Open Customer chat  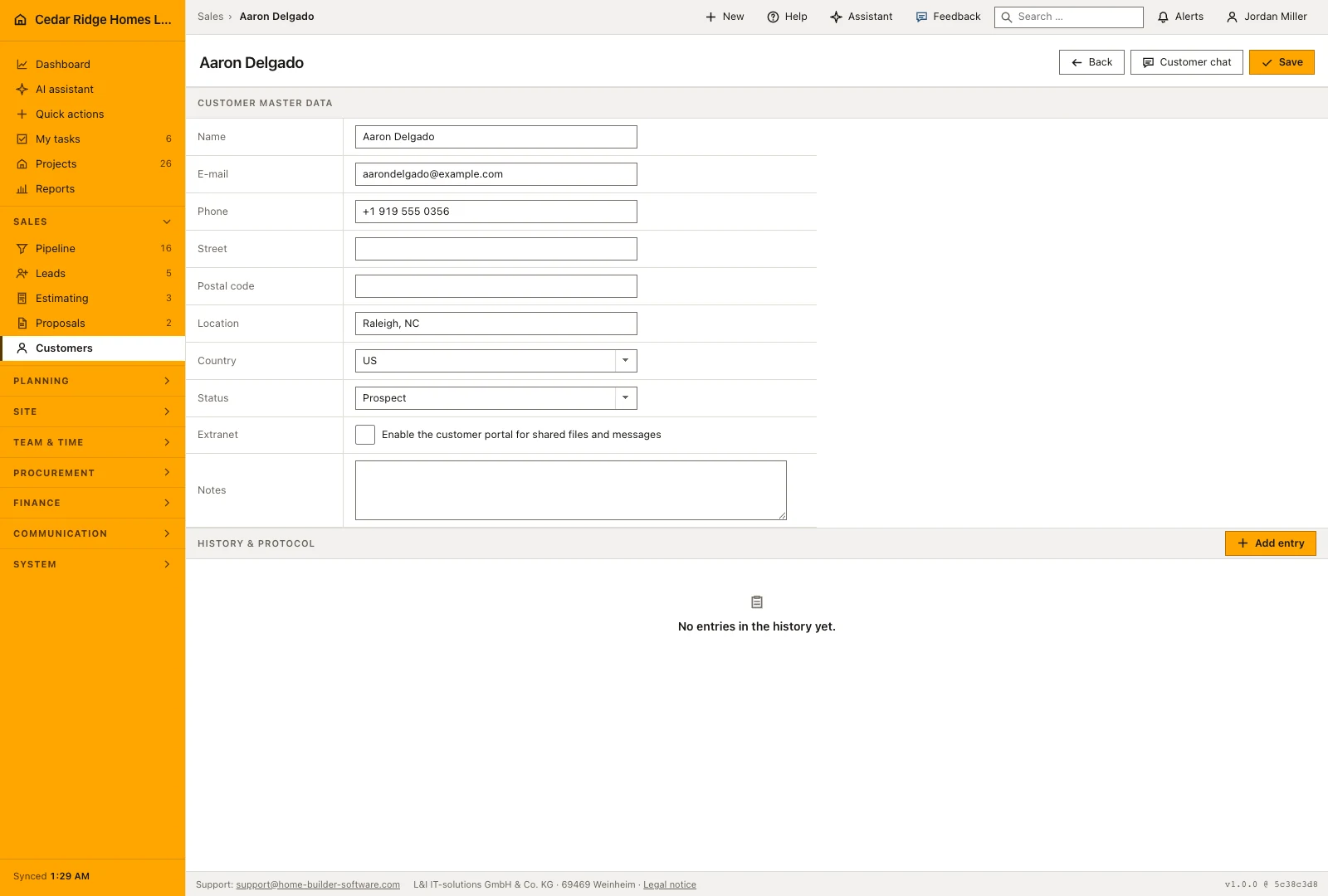(1187, 62)
